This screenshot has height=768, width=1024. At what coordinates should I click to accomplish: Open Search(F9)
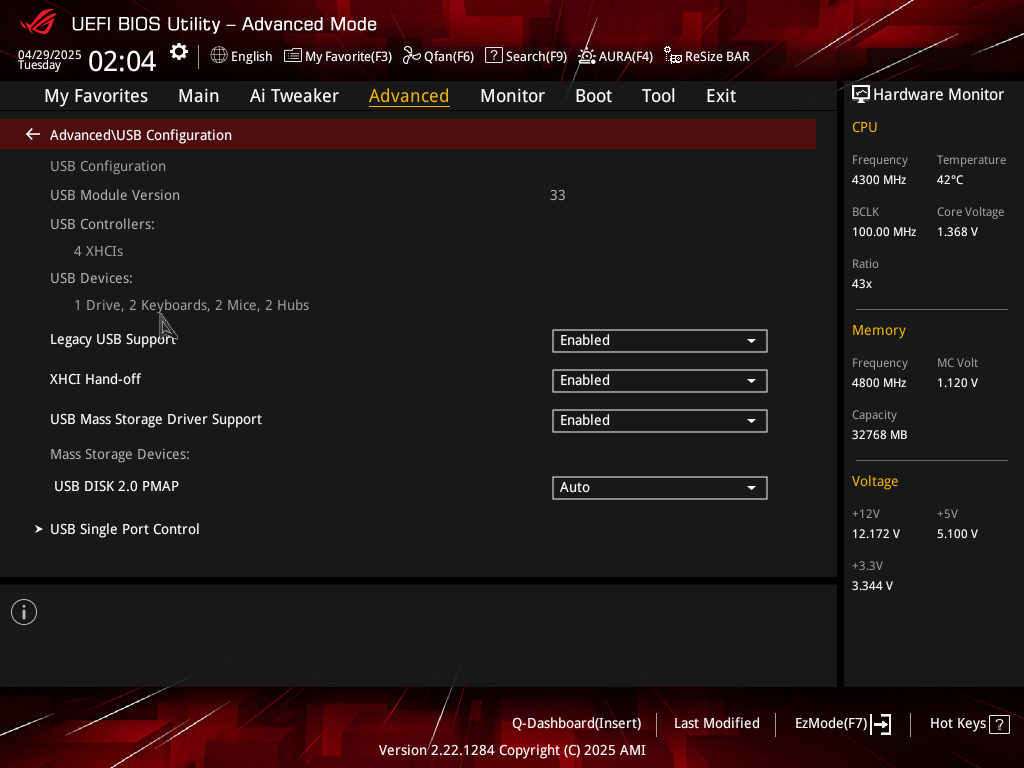[526, 56]
